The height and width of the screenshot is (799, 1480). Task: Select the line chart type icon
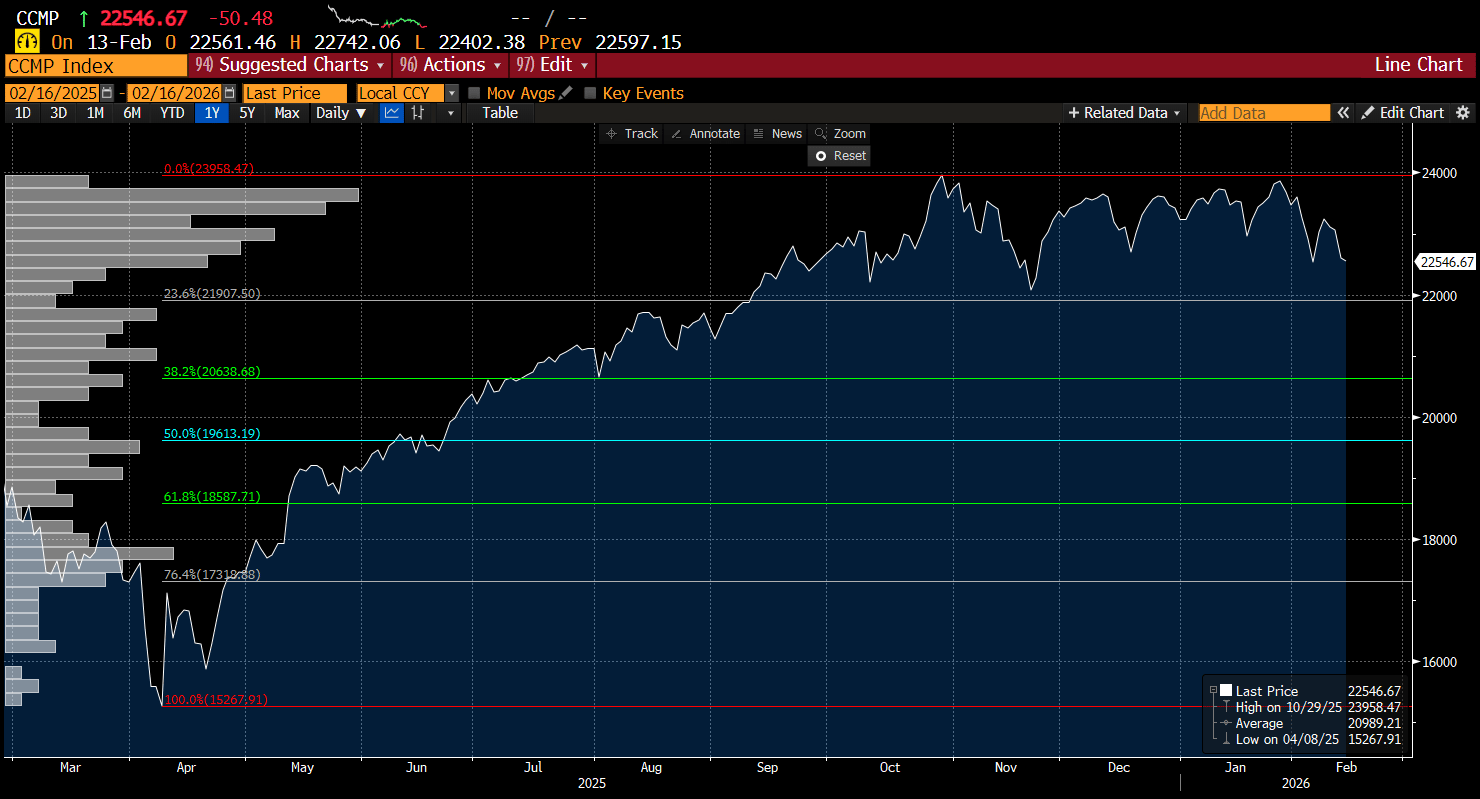point(392,113)
